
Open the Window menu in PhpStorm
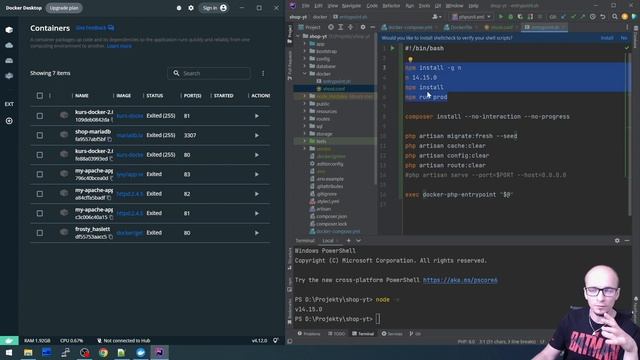[454, 6]
